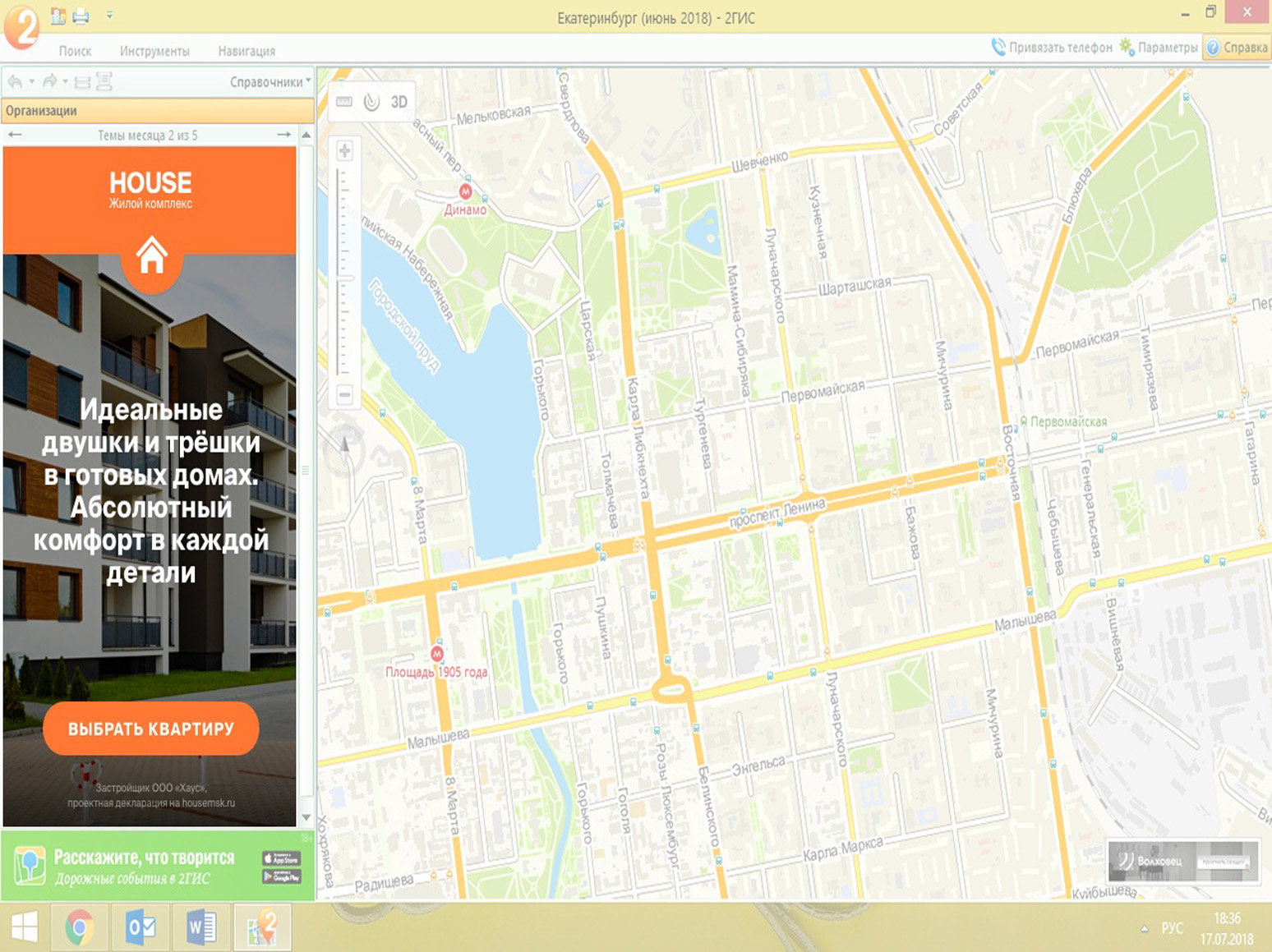Click the Площадь 1905 года metro marker

(x=437, y=654)
